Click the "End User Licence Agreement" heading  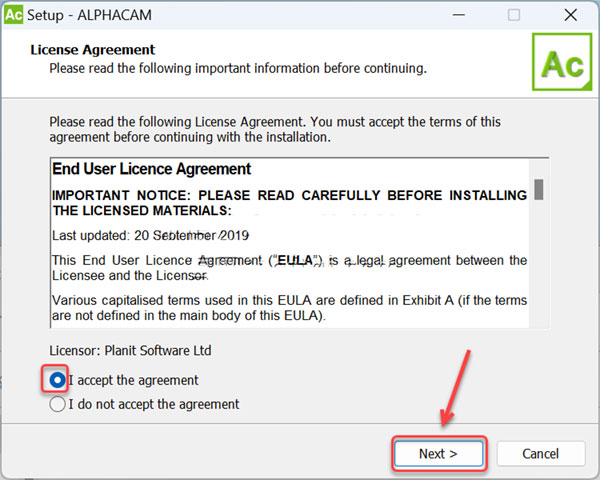tap(152, 169)
